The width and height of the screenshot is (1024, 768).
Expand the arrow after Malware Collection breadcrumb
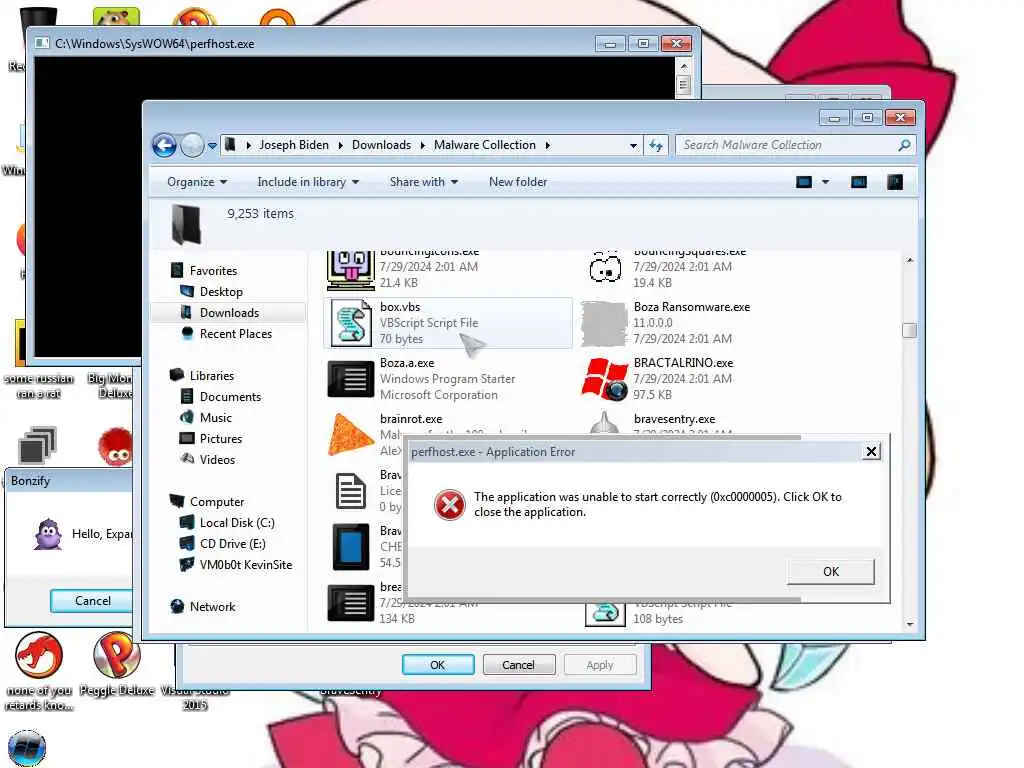[x=547, y=145]
